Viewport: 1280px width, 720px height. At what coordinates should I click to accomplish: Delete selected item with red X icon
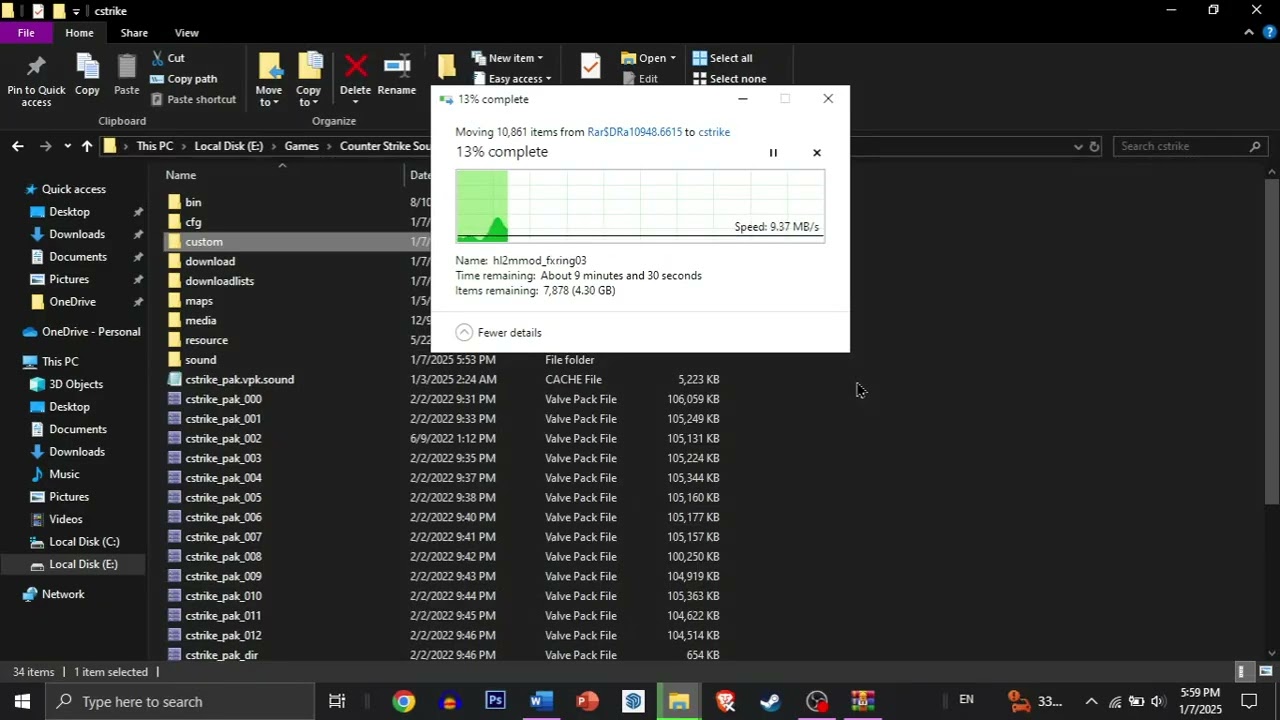(355, 67)
